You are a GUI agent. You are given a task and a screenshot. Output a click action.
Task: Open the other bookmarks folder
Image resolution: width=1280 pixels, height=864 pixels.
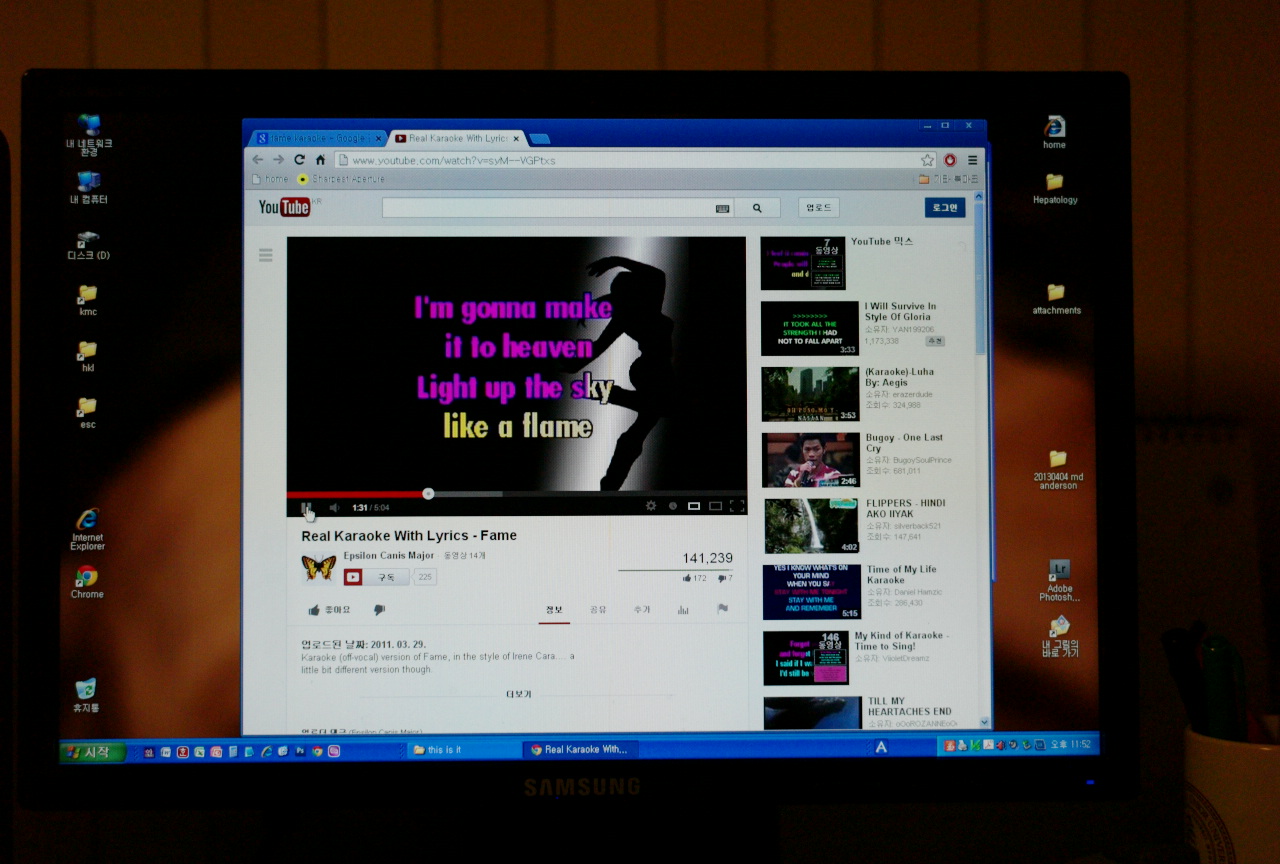point(949,179)
